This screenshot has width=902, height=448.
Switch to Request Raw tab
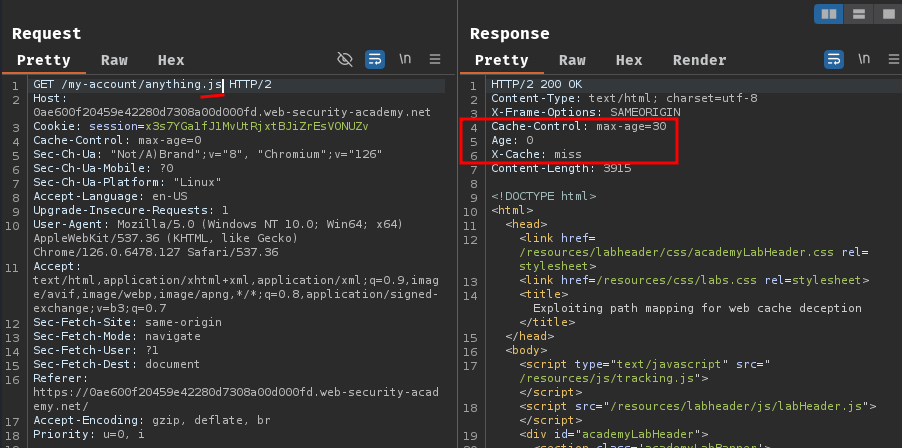[x=114, y=60]
